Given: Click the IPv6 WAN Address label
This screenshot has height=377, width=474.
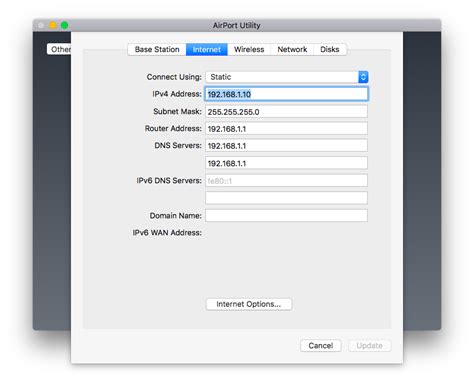Looking at the screenshot, I should 167,233.
